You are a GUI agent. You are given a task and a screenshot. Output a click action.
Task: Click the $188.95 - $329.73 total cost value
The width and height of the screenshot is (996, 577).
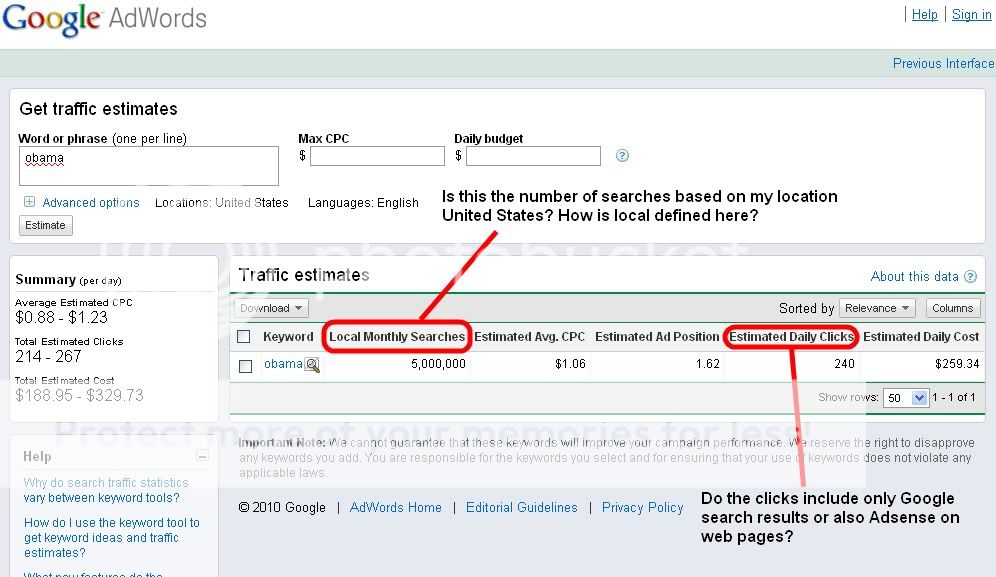(x=79, y=395)
